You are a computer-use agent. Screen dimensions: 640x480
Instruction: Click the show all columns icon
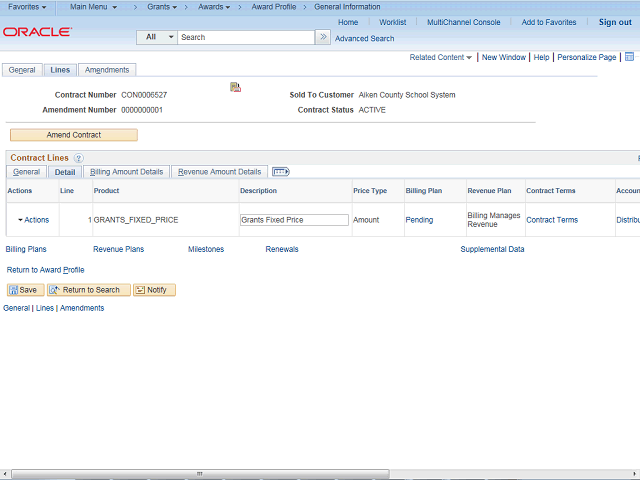pos(280,172)
